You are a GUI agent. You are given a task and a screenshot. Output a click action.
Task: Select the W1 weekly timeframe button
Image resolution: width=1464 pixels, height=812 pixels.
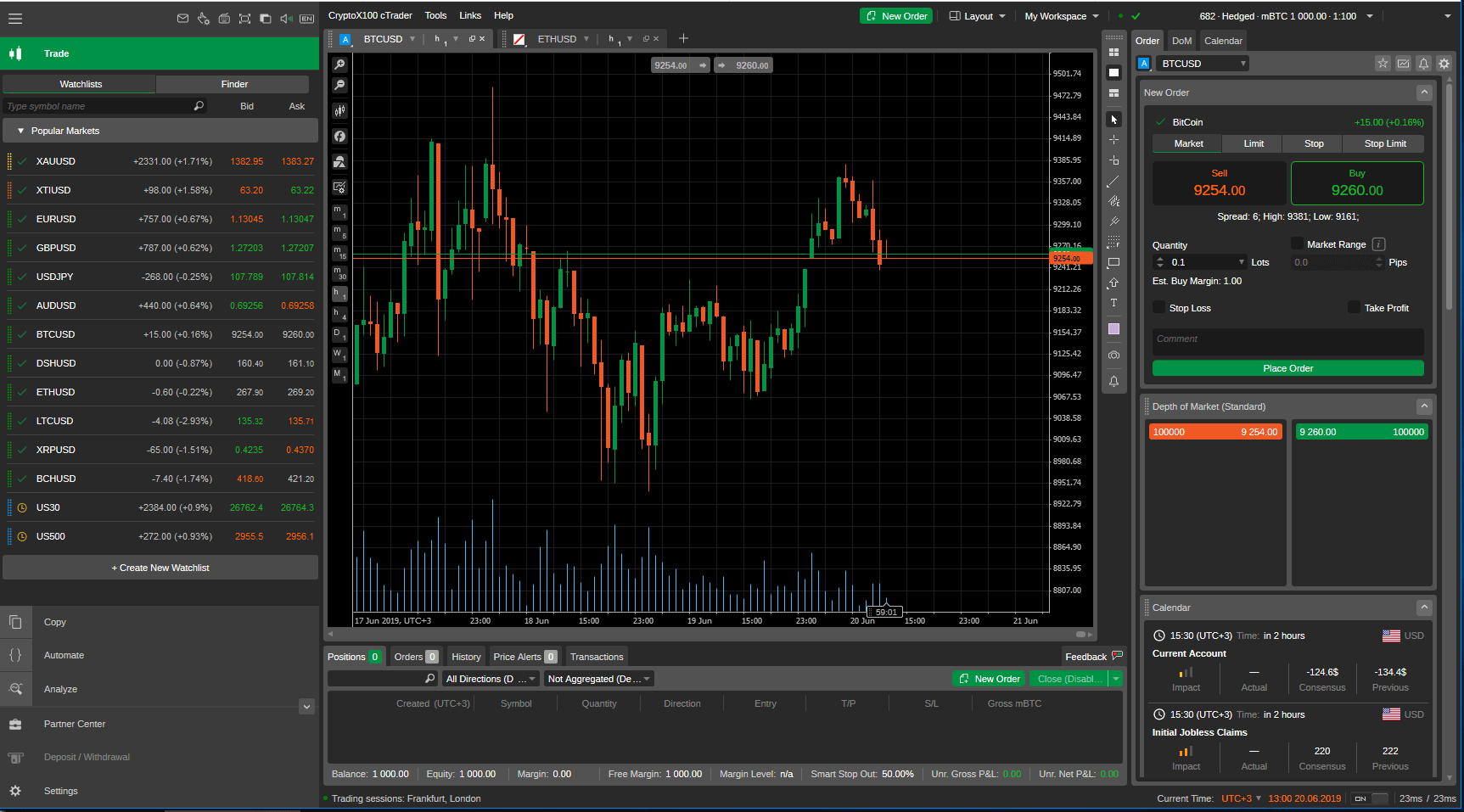pos(339,355)
